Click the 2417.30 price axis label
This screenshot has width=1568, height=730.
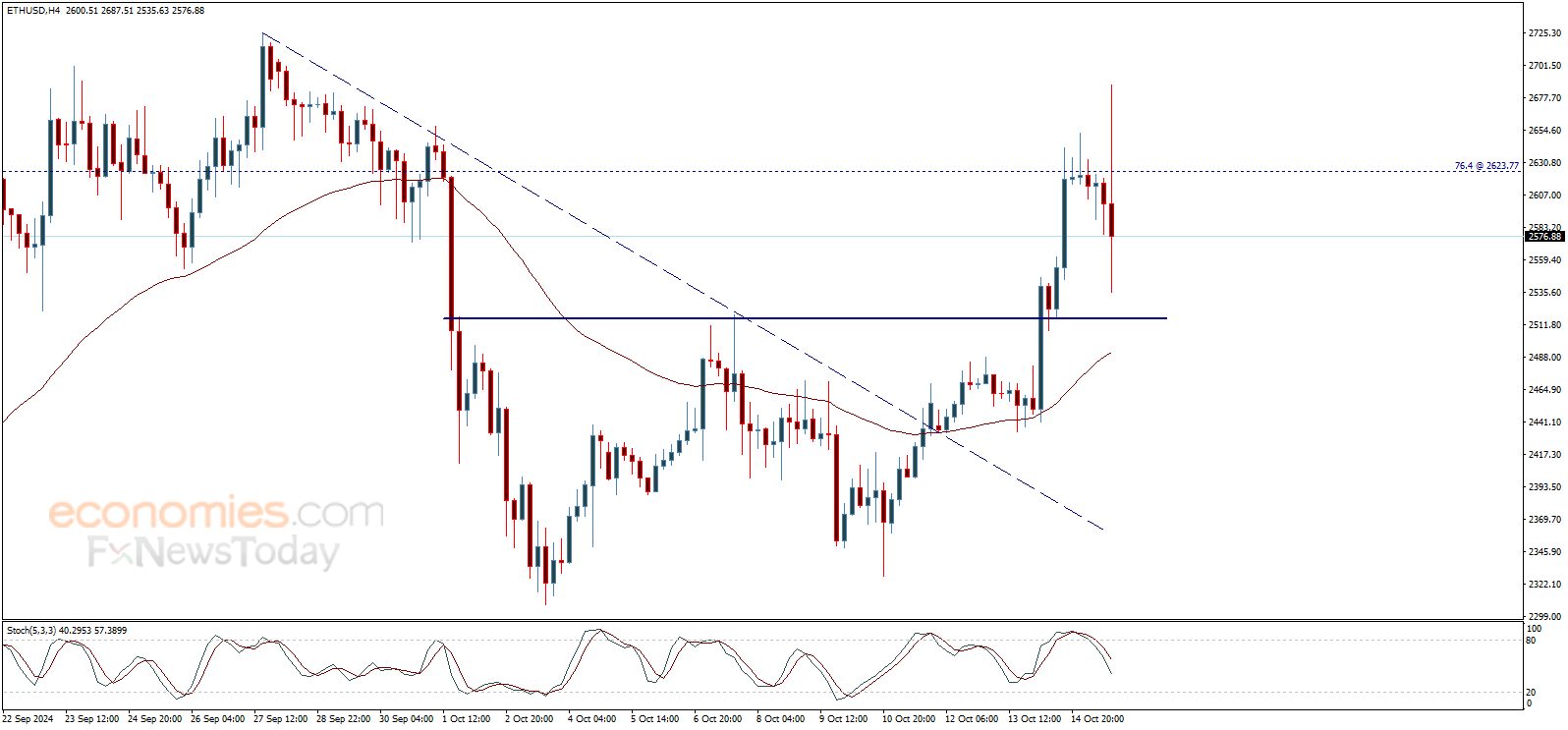[x=1544, y=455]
